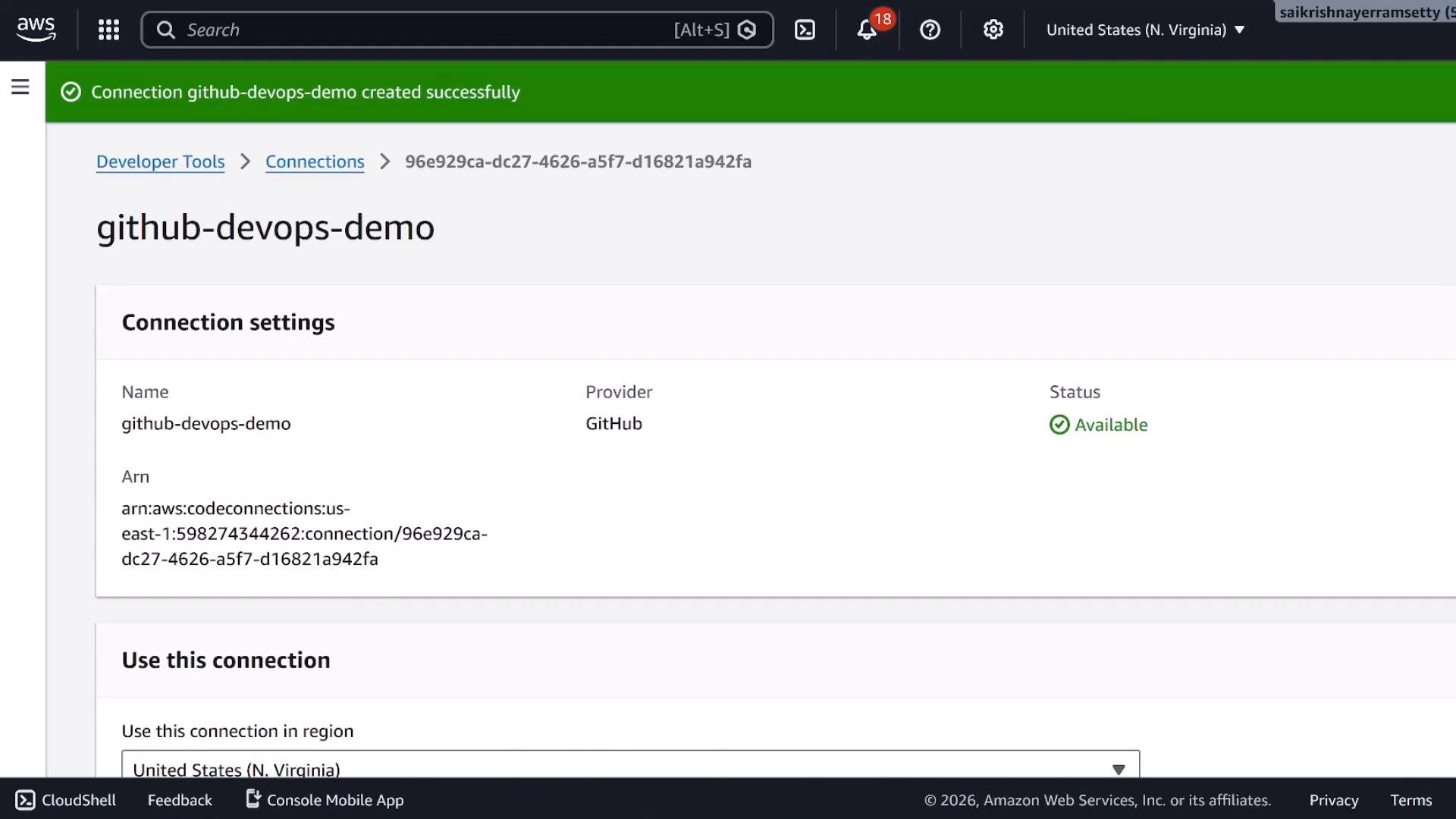This screenshot has width=1456, height=819.
Task: Click the Console Mobile App footer icon
Action: coord(253,799)
